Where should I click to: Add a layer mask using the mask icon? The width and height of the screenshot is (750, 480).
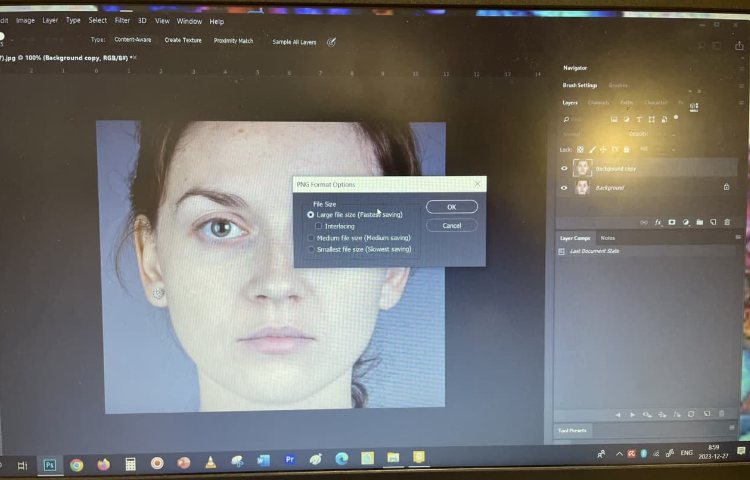pos(672,222)
